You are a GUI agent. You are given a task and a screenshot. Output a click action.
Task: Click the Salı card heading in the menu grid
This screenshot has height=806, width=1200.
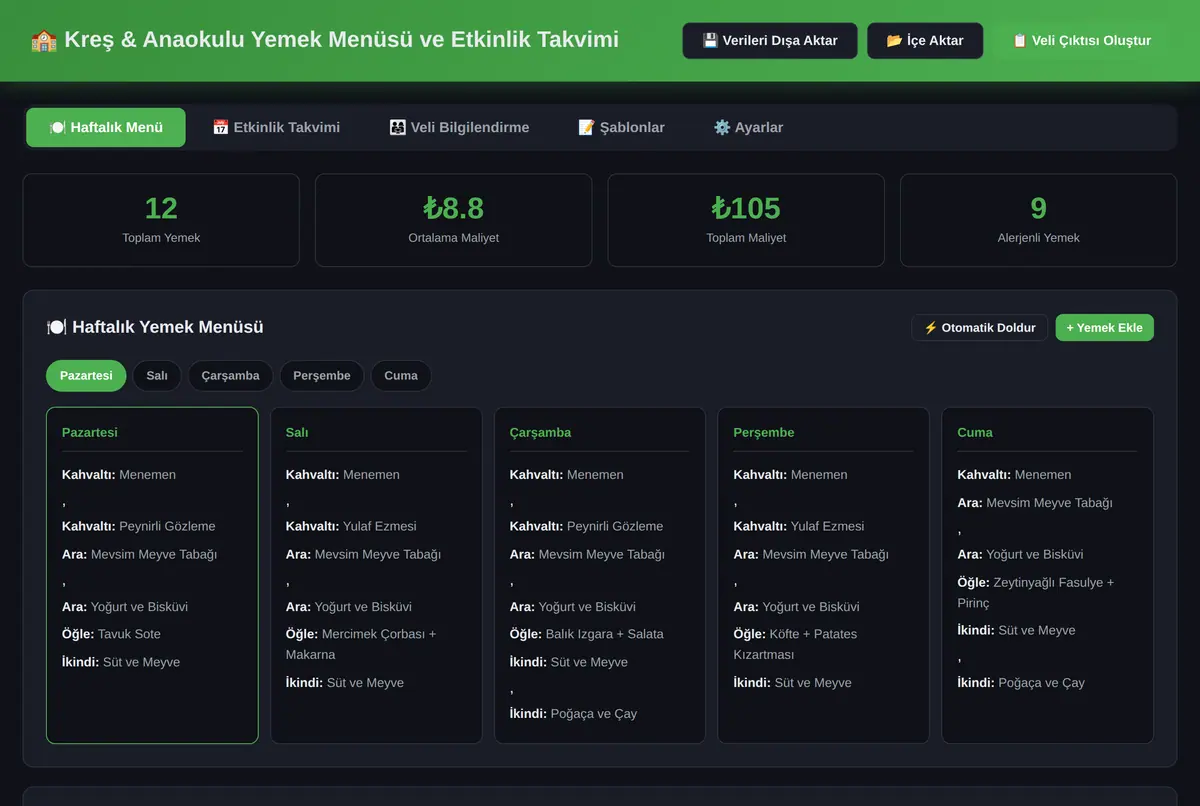click(x=297, y=432)
